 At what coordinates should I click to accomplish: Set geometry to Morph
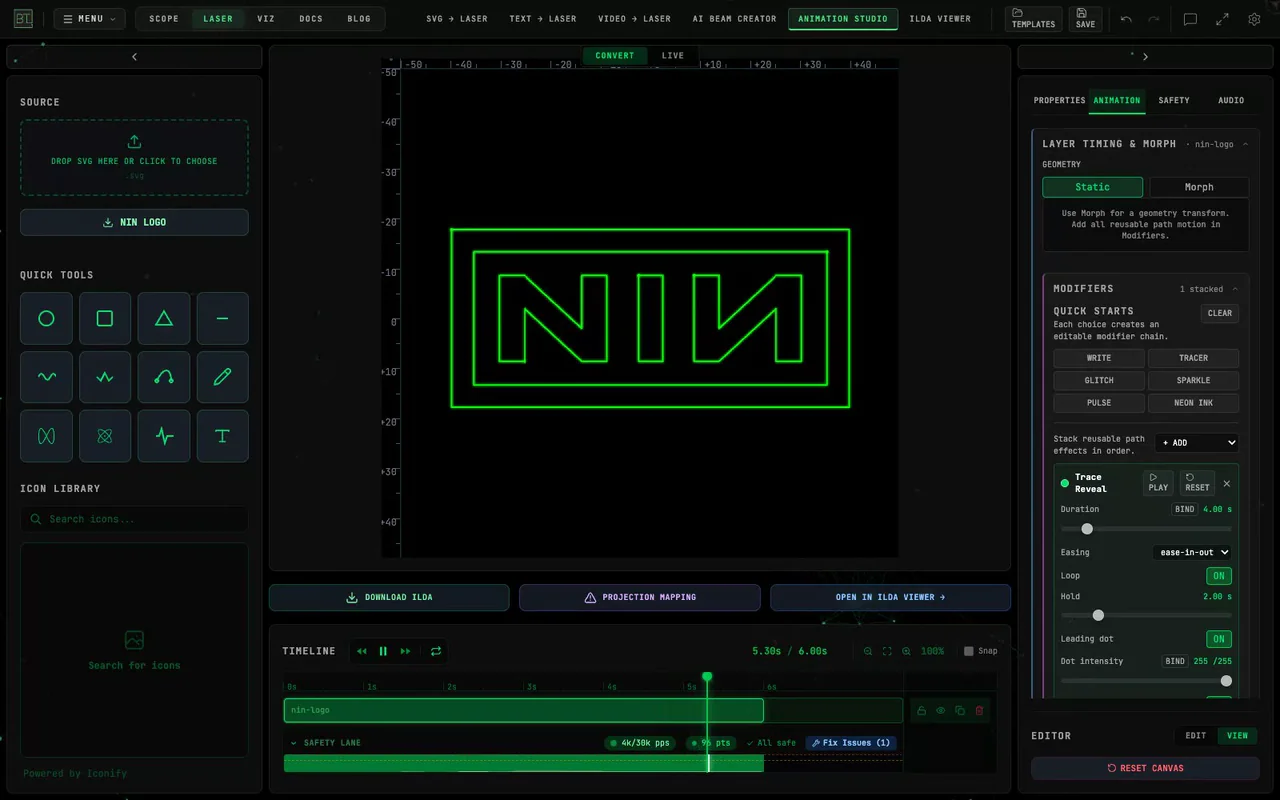[1199, 187]
